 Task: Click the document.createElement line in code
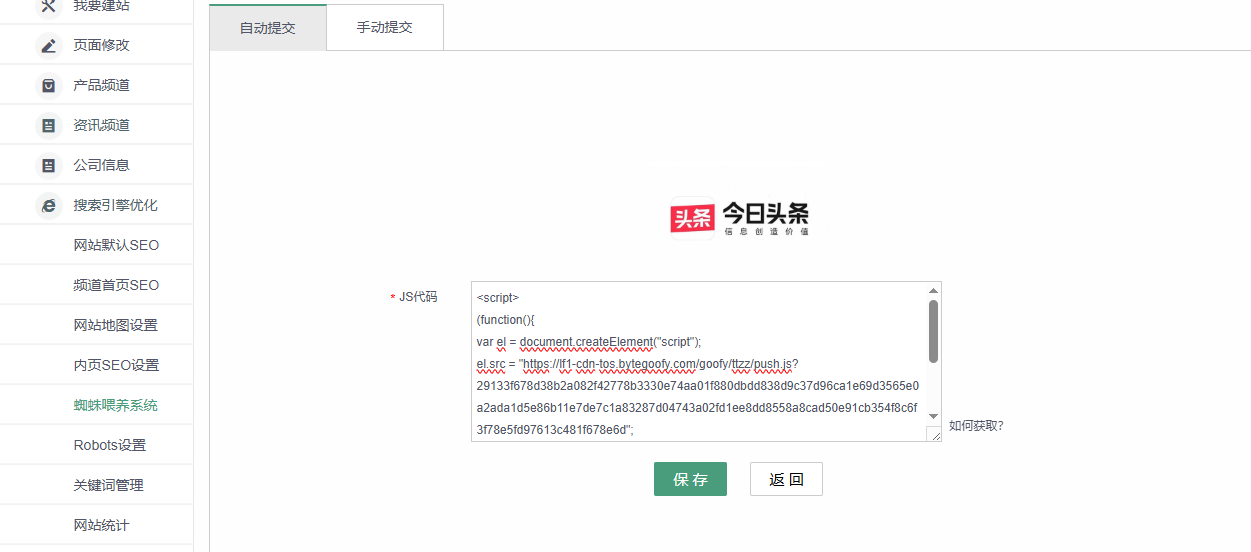(589, 342)
